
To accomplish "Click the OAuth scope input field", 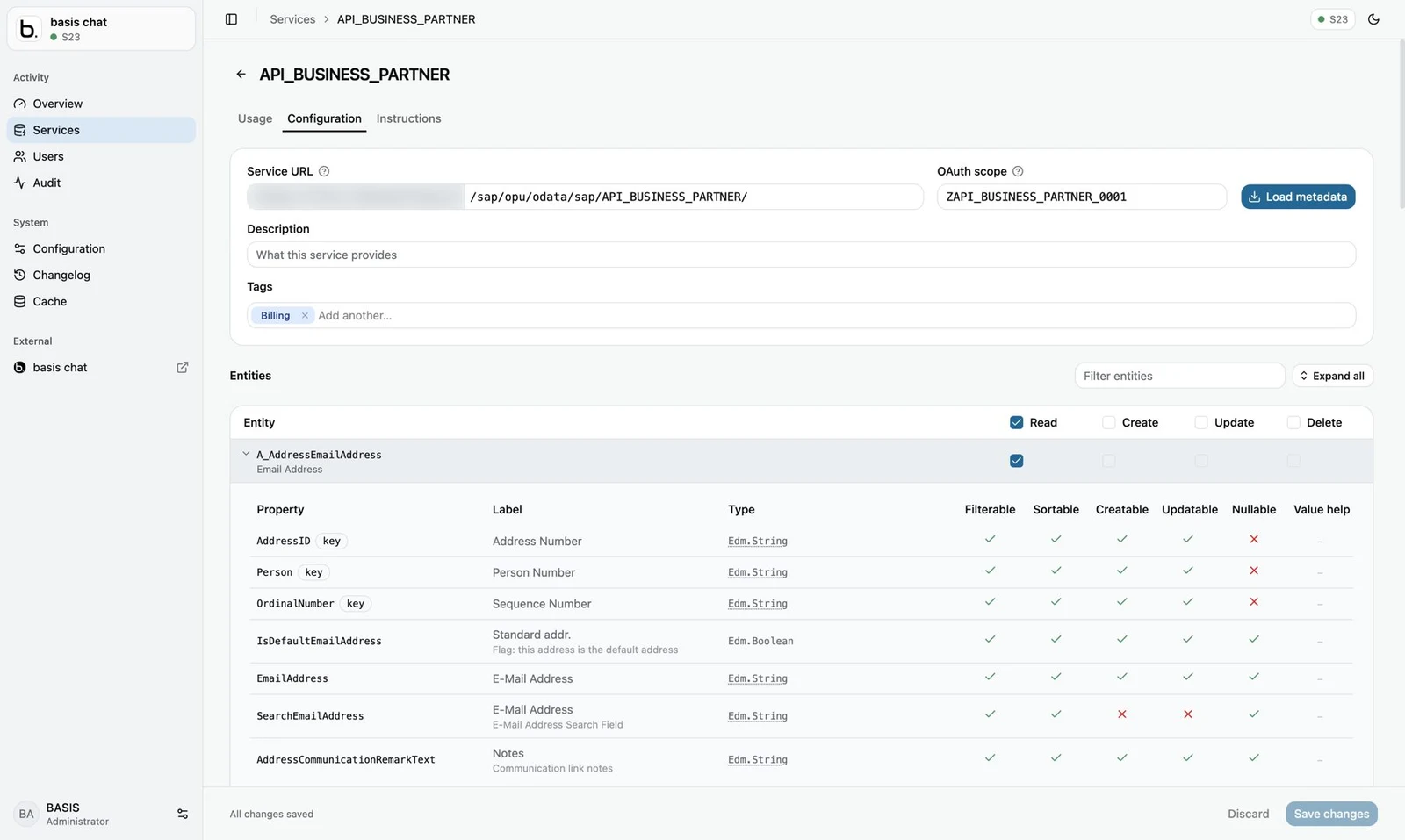I will pos(1081,197).
